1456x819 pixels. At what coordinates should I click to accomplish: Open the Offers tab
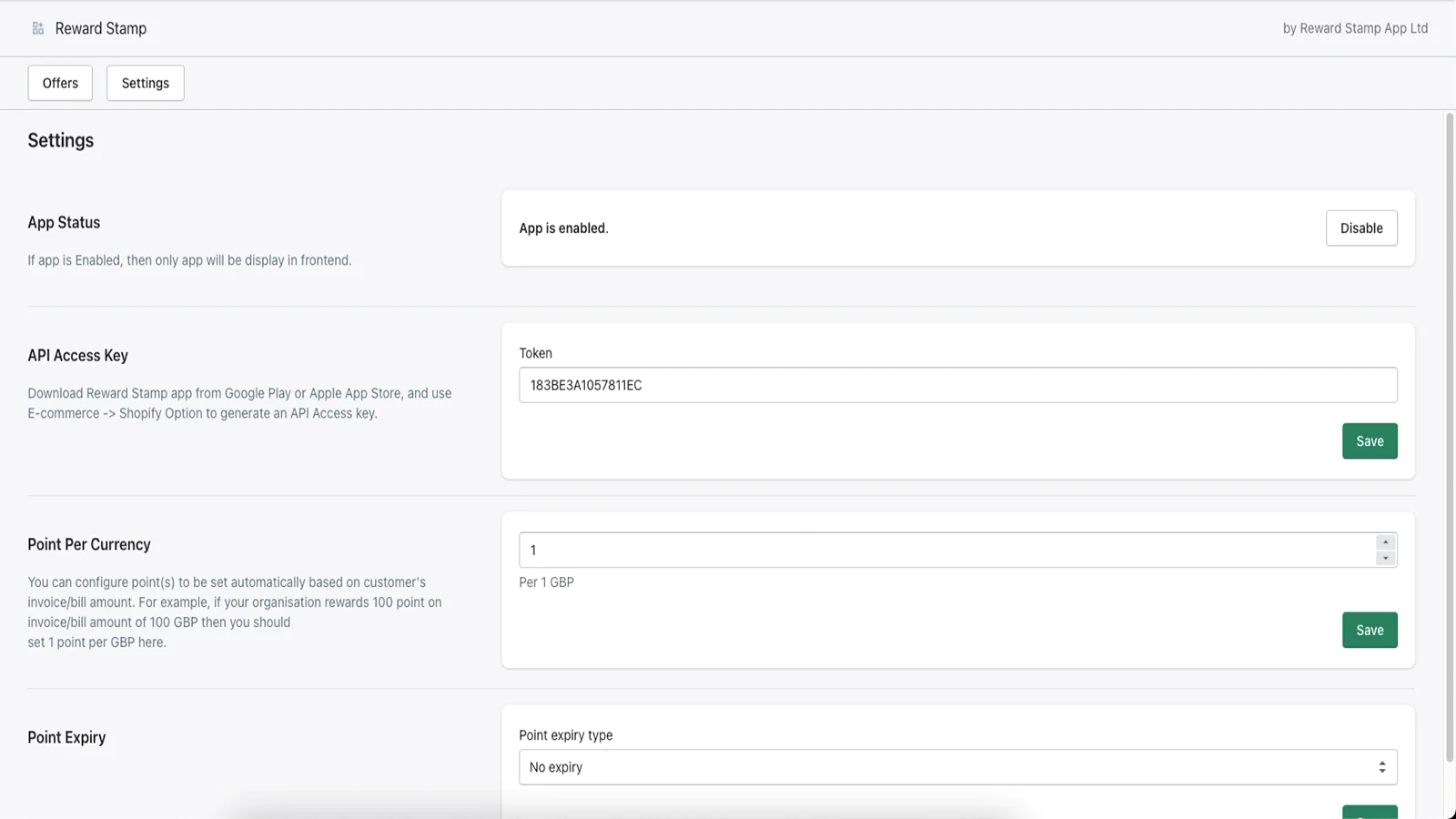60,83
